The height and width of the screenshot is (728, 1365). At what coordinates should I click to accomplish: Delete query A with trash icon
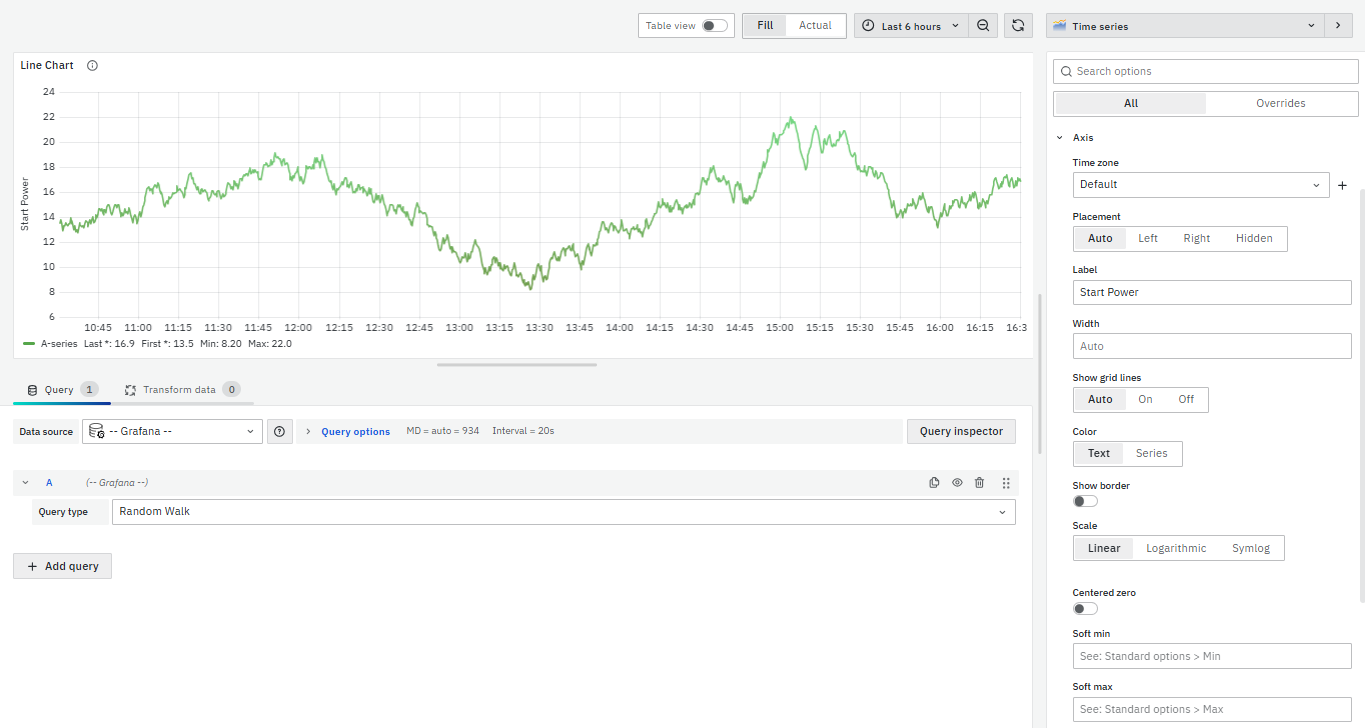pyautogui.click(x=979, y=483)
